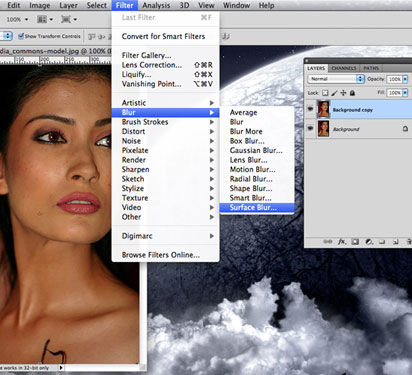
Task: Click the Screen Mode icon in top bar
Action: [x=66, y=19]
